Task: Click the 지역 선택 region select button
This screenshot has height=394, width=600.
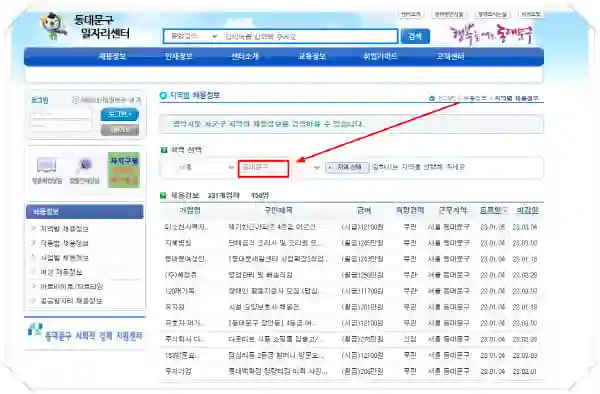Action: tap(347, 168)
